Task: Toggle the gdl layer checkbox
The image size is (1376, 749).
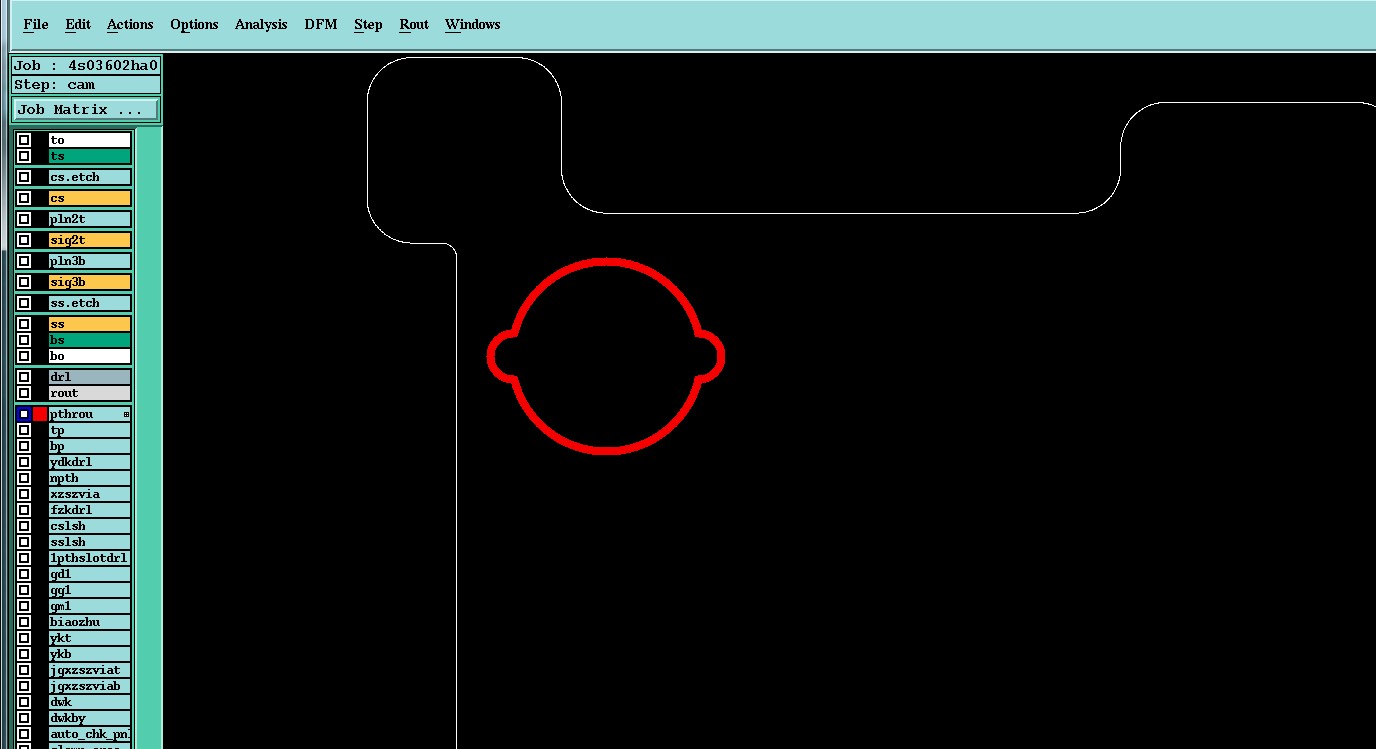Action: pos(24,574)
